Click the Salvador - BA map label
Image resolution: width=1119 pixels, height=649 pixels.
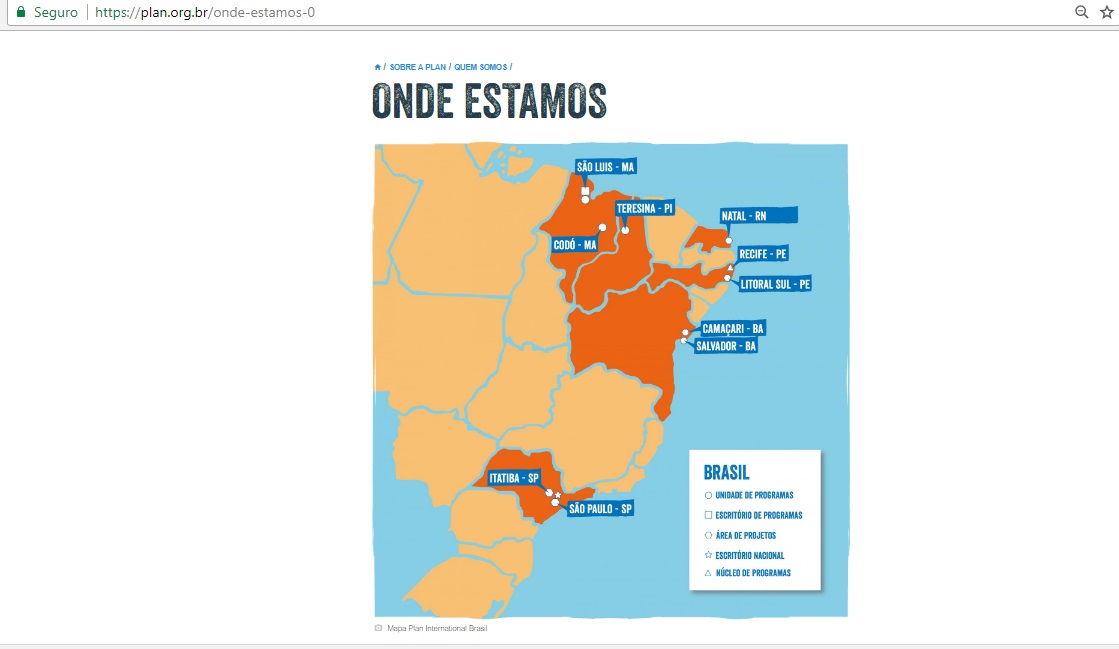tap(726, 346)
